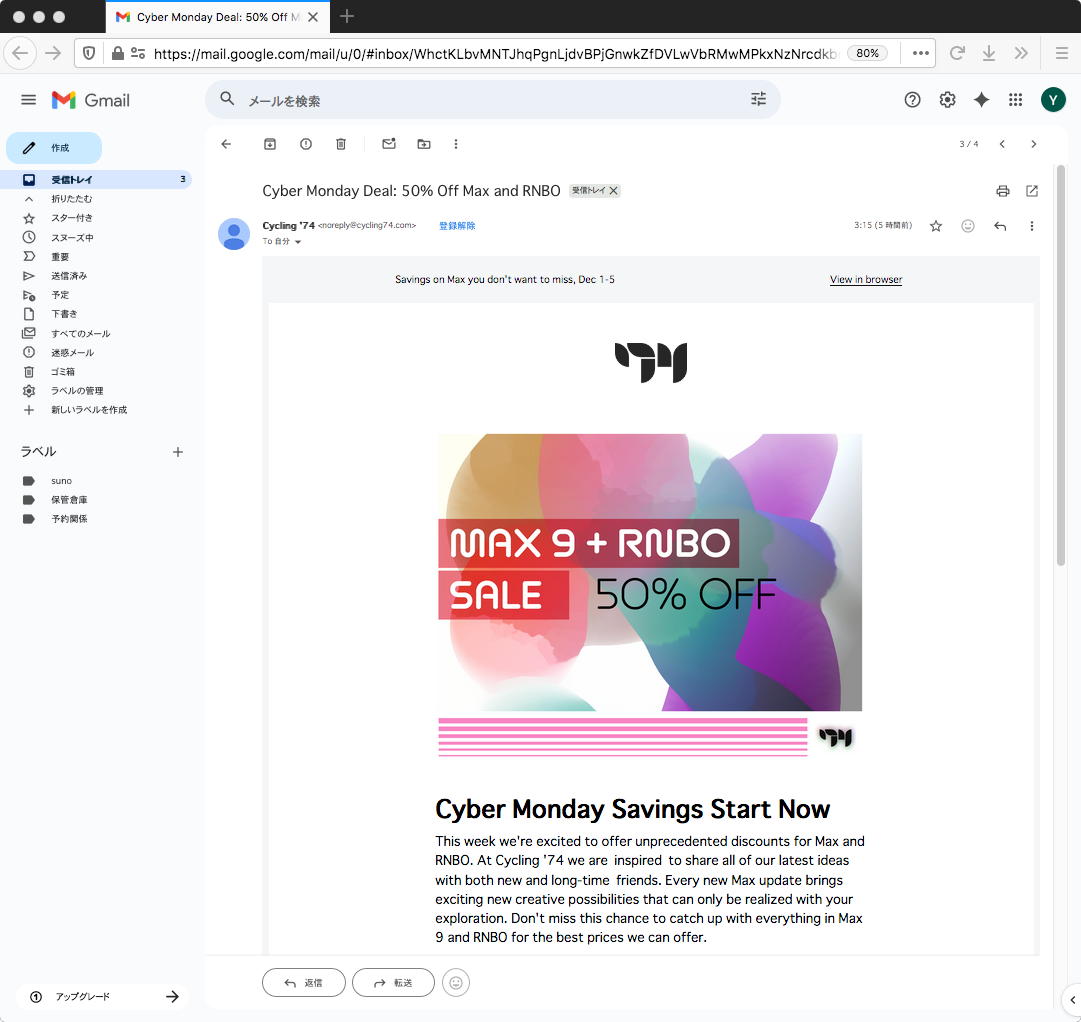Open a new browser tab
The height and width of the screenshot is (1022, 1081).
click(347, 17)
